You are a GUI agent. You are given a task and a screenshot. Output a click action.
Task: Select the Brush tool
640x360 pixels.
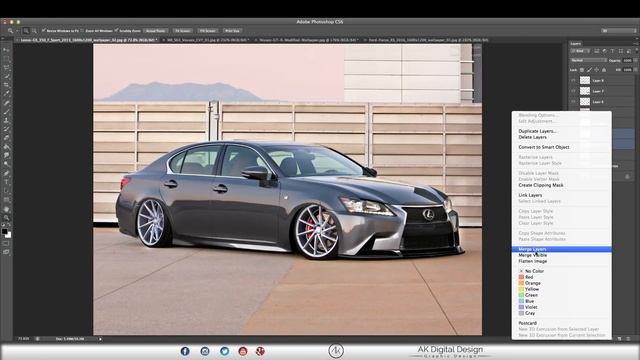coord(7,111)
